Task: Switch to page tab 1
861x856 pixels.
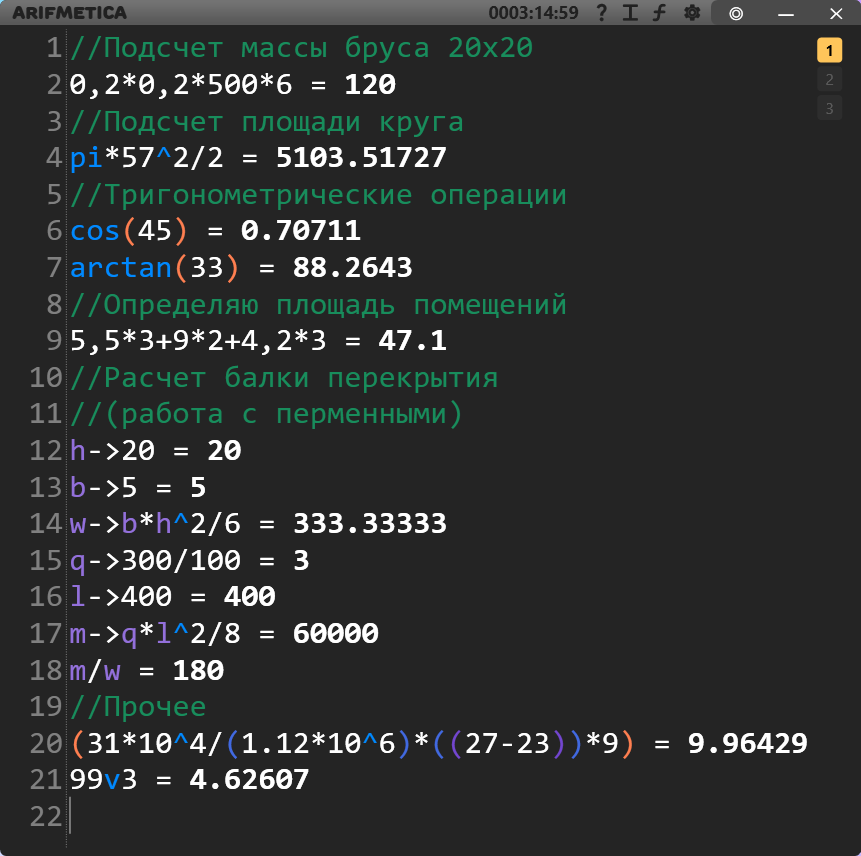Action: click(x=829, y=51)
